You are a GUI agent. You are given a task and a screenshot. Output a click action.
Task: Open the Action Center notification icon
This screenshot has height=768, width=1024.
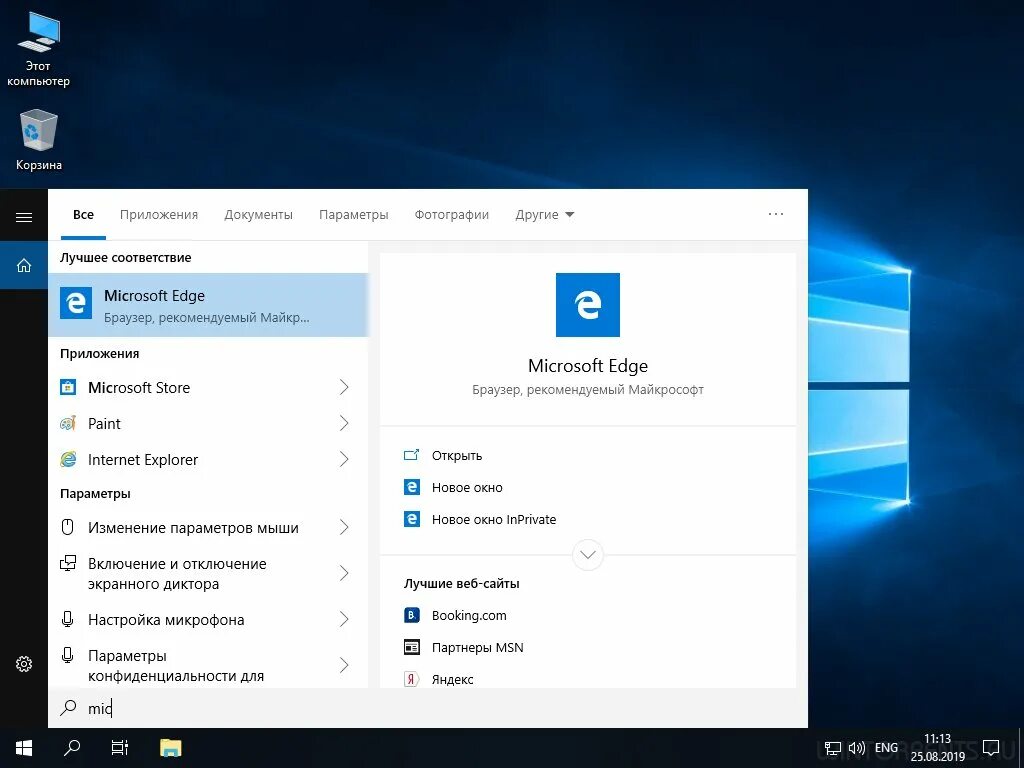click(991, 748)
